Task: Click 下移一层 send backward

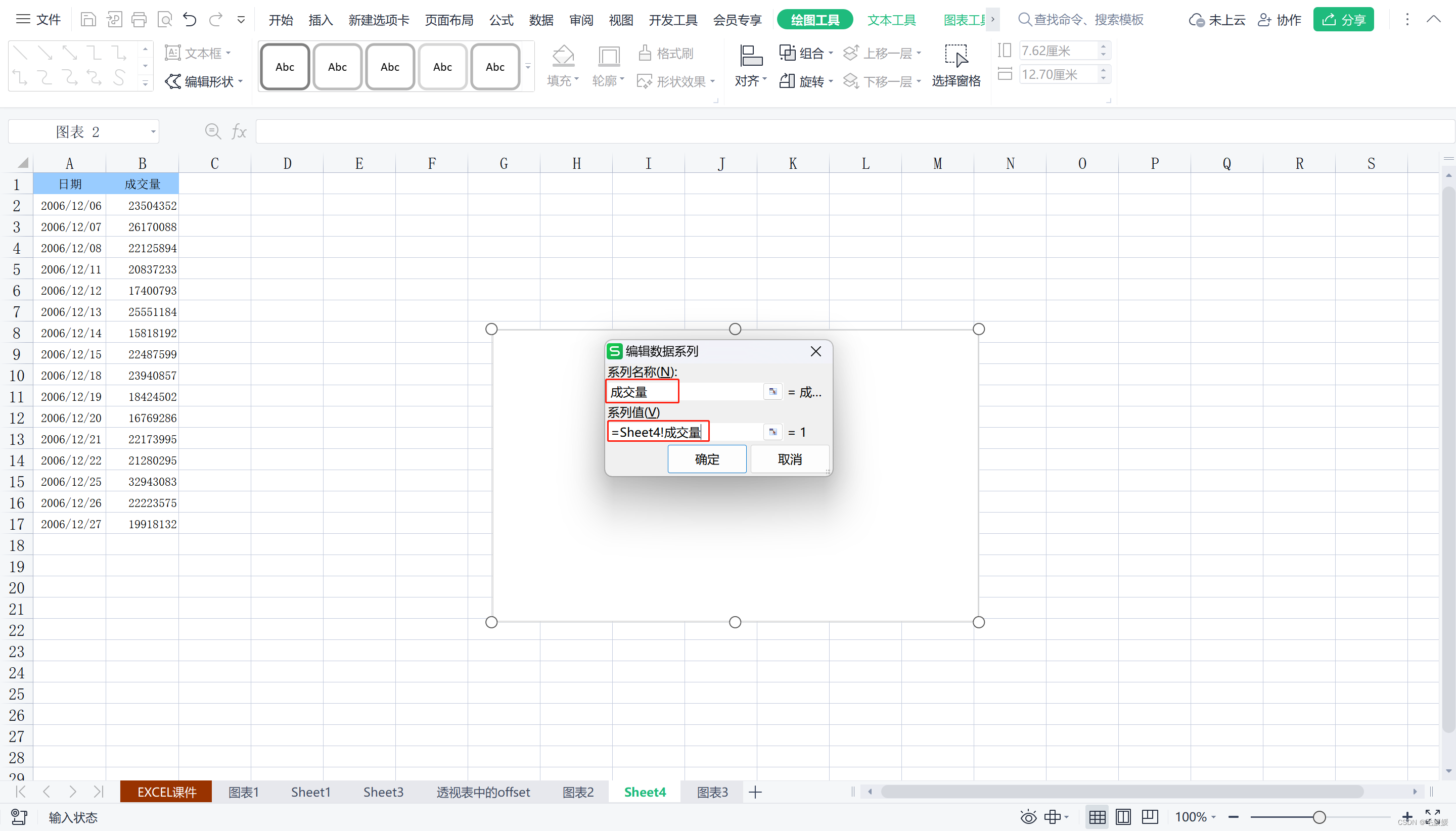Action: coord(882,81)
